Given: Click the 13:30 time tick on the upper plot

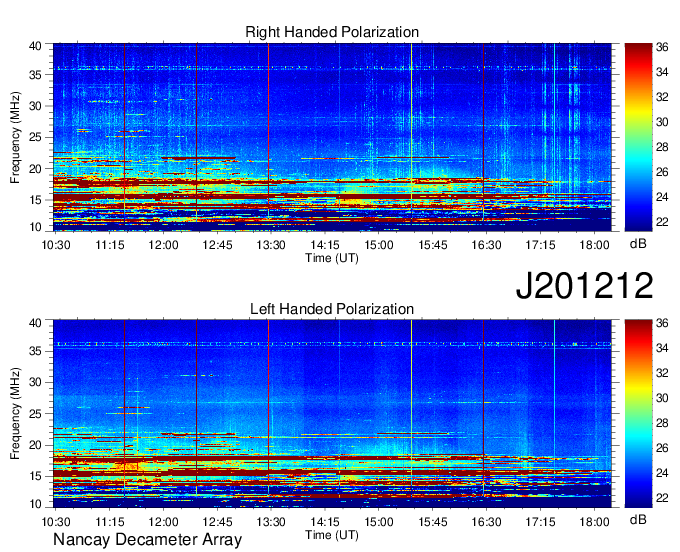Looking at the screenshot, I should [271, 245].
